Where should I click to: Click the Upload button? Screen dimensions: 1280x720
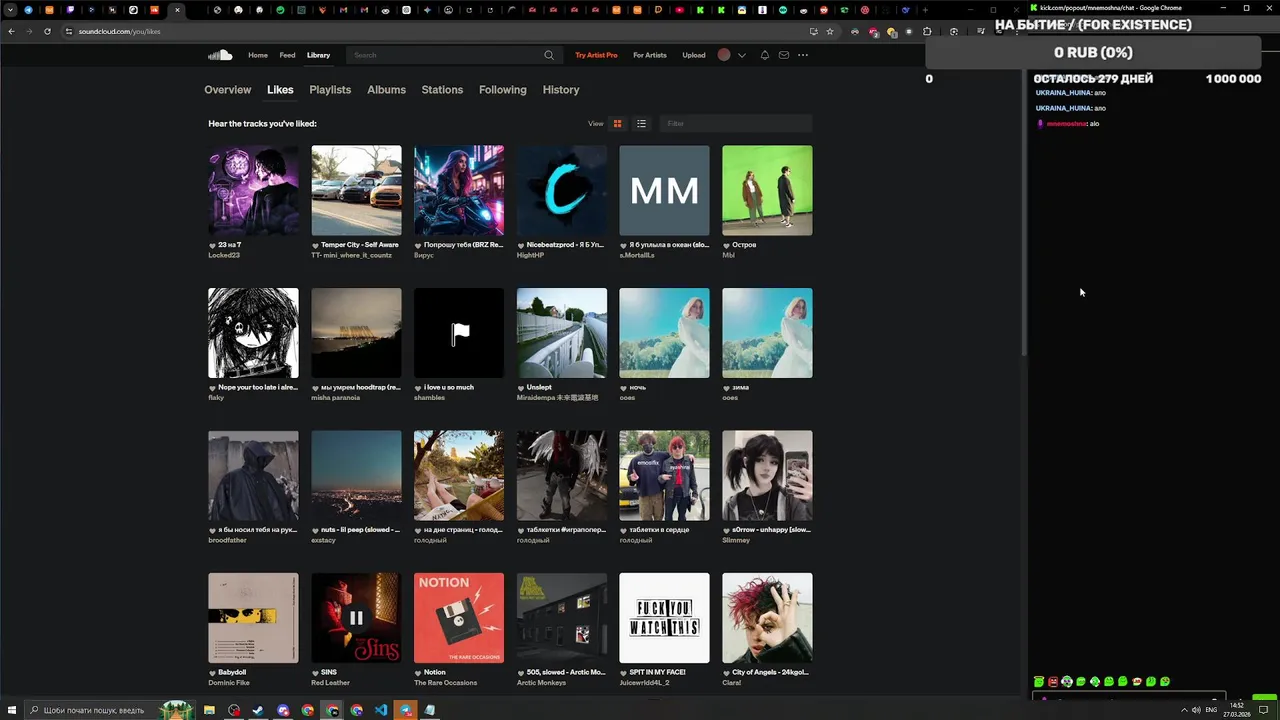[x=694, y=55]
